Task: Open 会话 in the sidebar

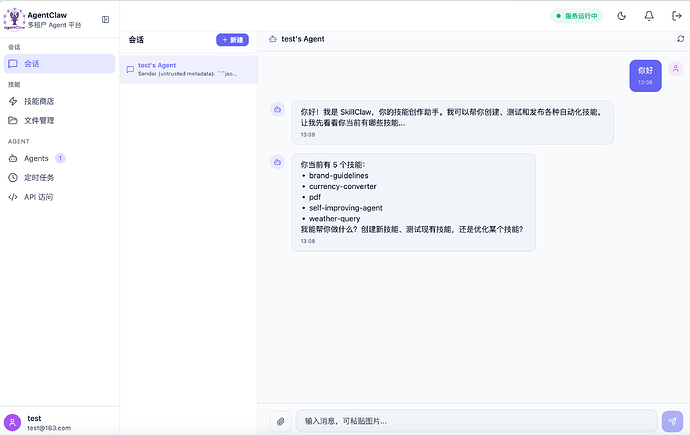Action: tap(59, 64)
